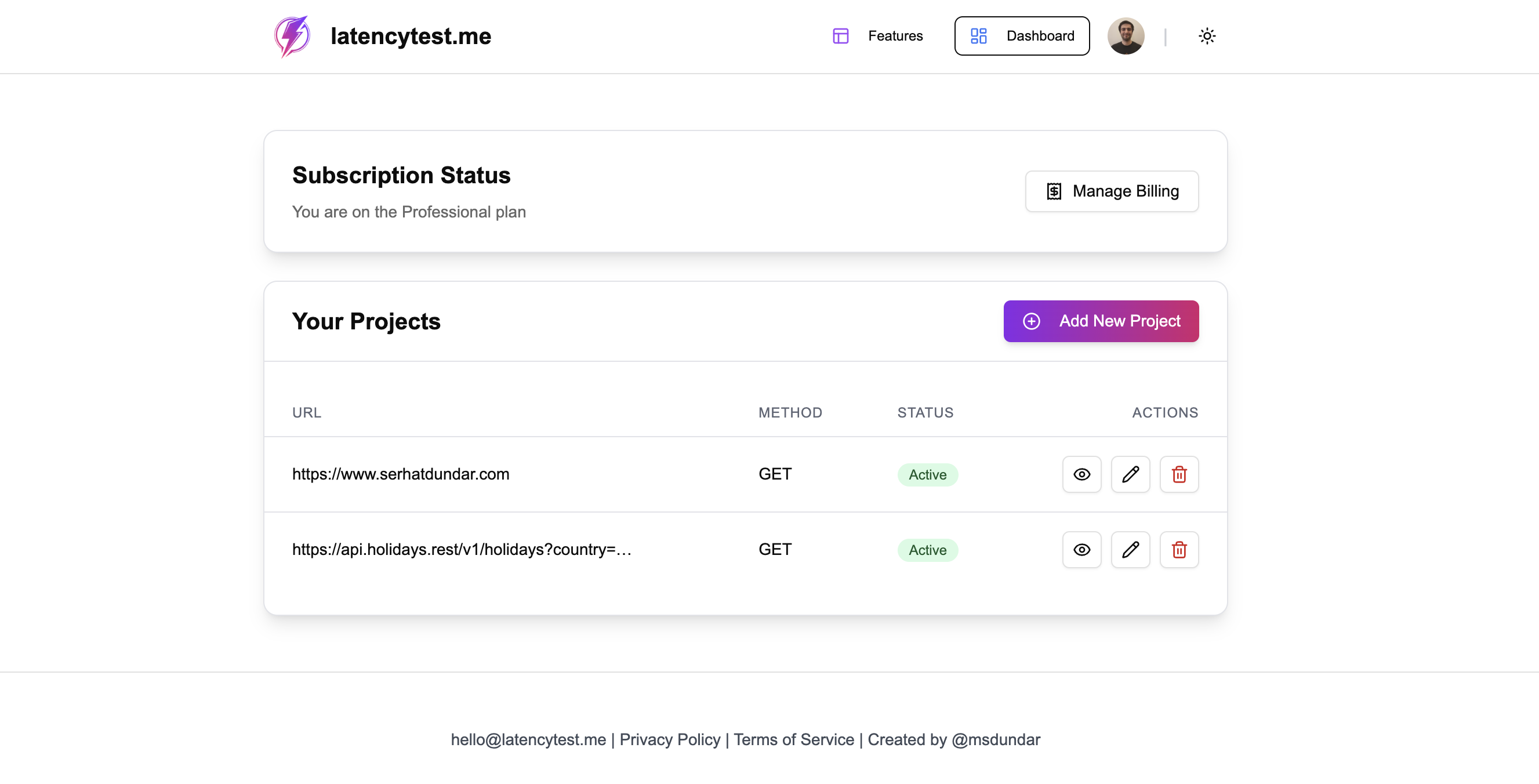The height and width of the screenshot is (784, 1539).
Task: Open the Terms of Service link
Action: (793, 740)
